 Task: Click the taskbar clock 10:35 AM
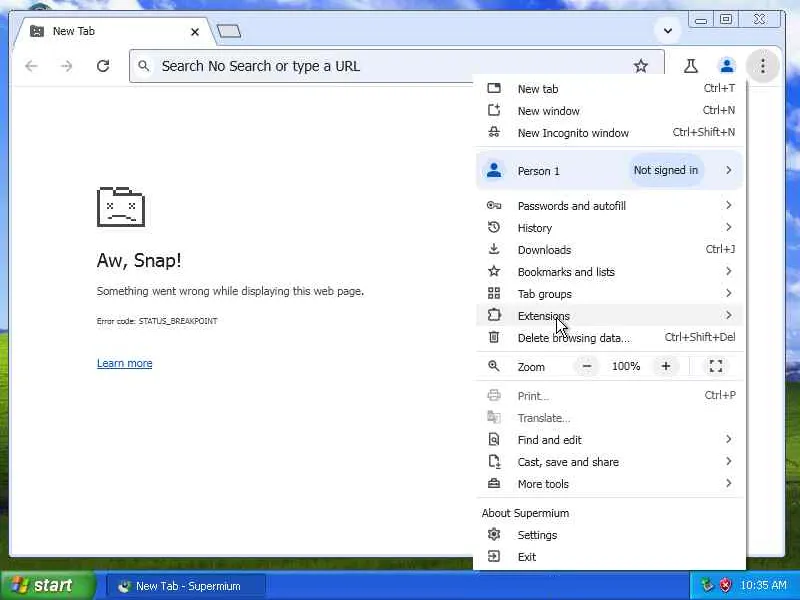point(763,585)
